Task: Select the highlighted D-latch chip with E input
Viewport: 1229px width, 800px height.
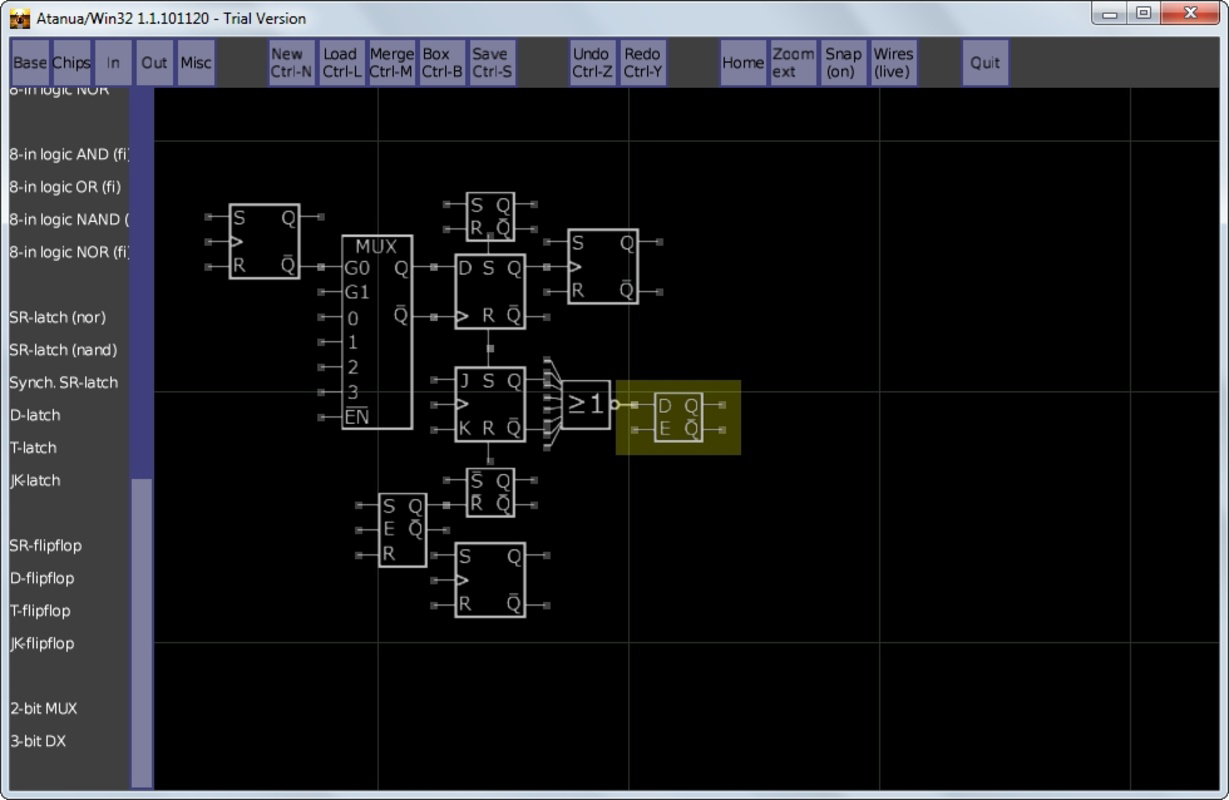Action: click(678, 417)
